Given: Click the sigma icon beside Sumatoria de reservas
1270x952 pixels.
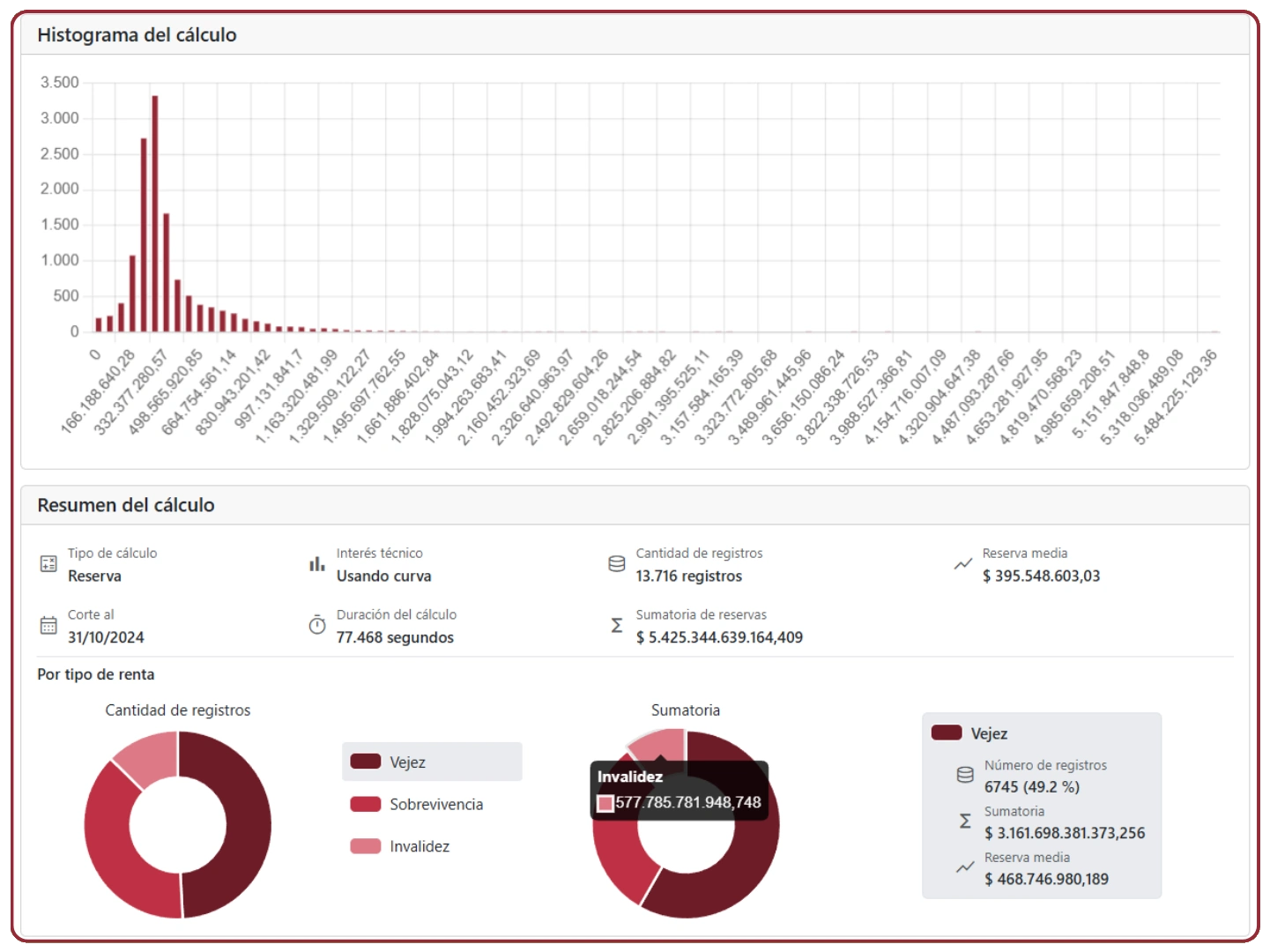Looking at the screenshot, I should 617,626.
